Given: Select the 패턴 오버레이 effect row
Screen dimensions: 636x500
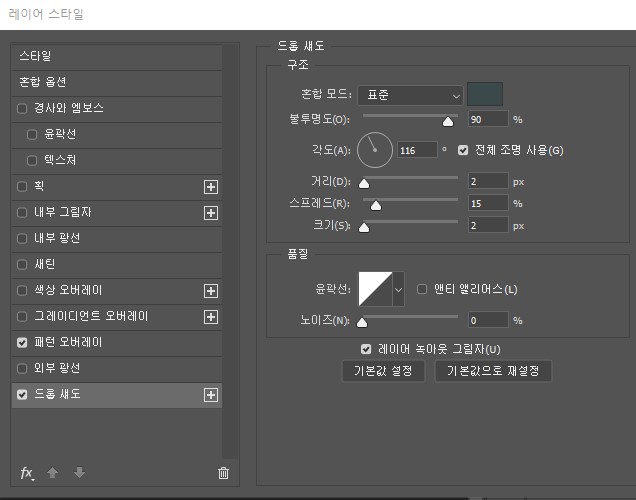Looking at the screenshot, I should click(117, 343).
